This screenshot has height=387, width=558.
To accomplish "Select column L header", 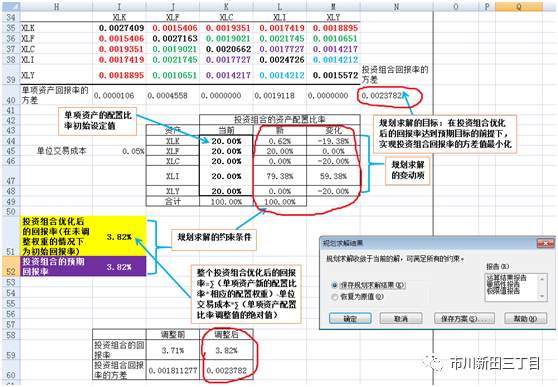I will tap(279, 6).
